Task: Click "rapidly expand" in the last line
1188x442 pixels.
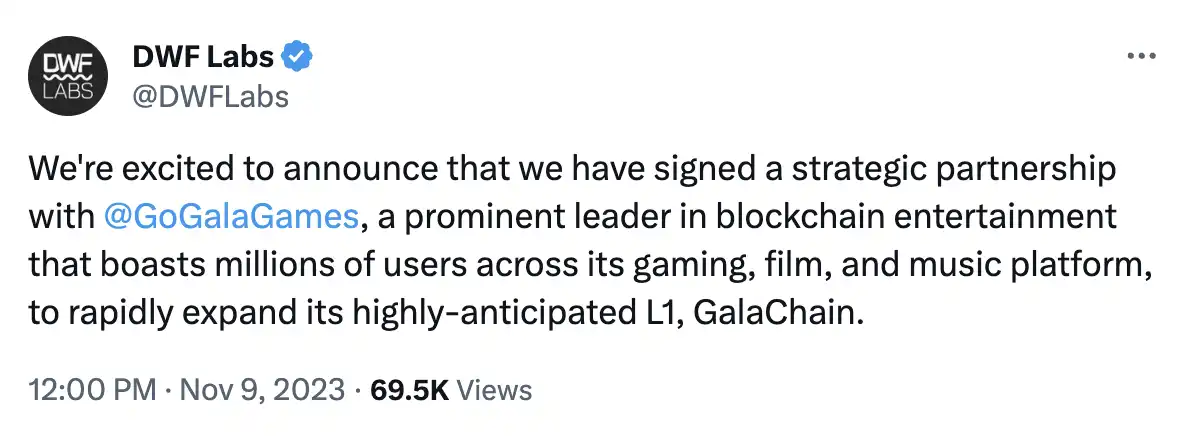Action: (171, 314)
